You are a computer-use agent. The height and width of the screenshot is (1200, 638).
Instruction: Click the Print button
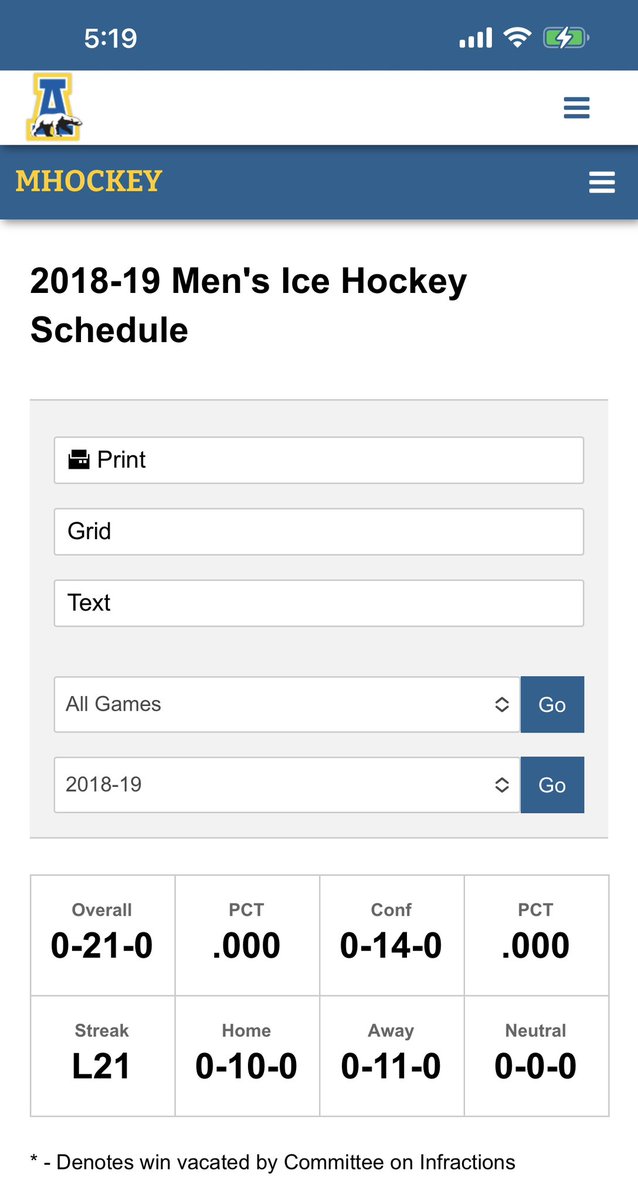(319, 460)
